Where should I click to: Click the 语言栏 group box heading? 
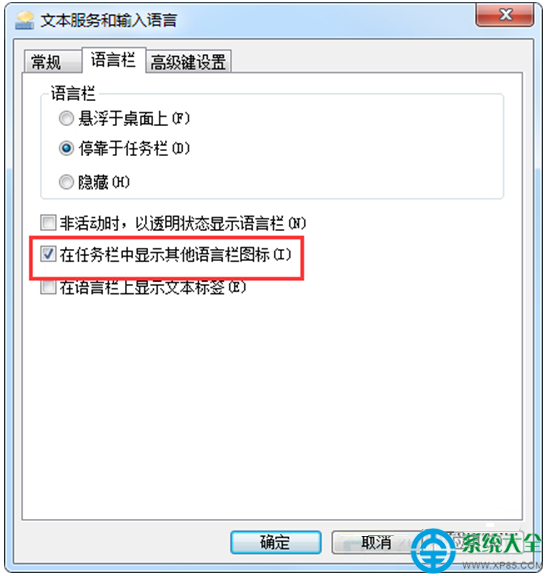pyautogui.click(x=73, y=93)
